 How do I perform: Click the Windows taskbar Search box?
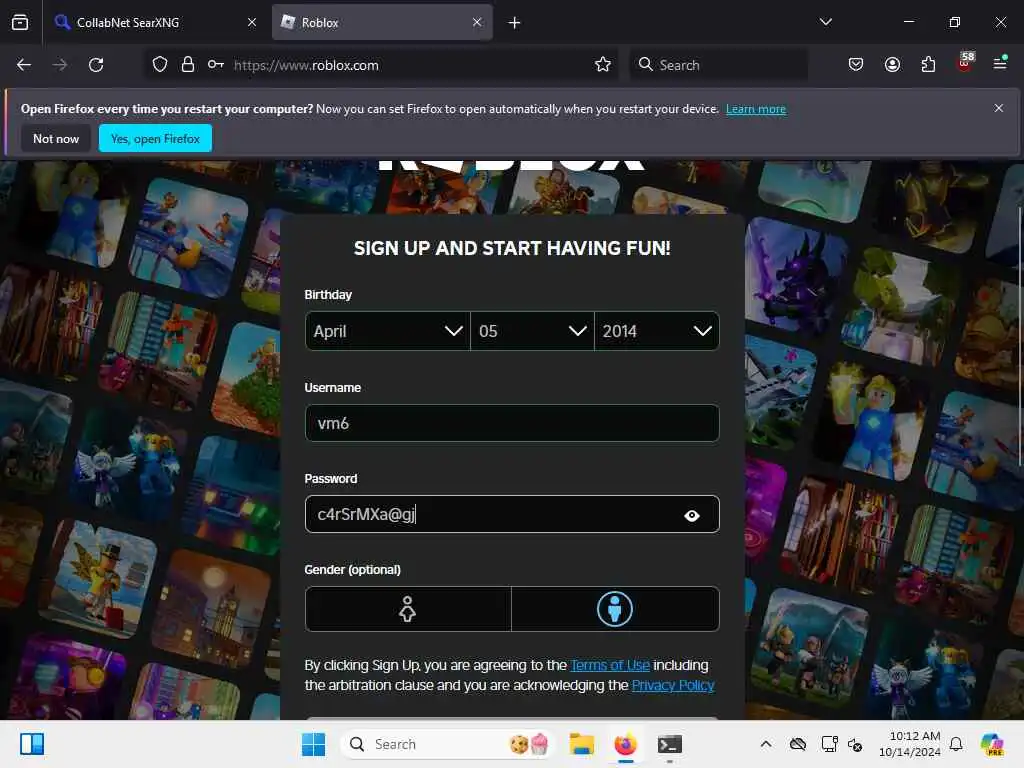click(447, 744)
